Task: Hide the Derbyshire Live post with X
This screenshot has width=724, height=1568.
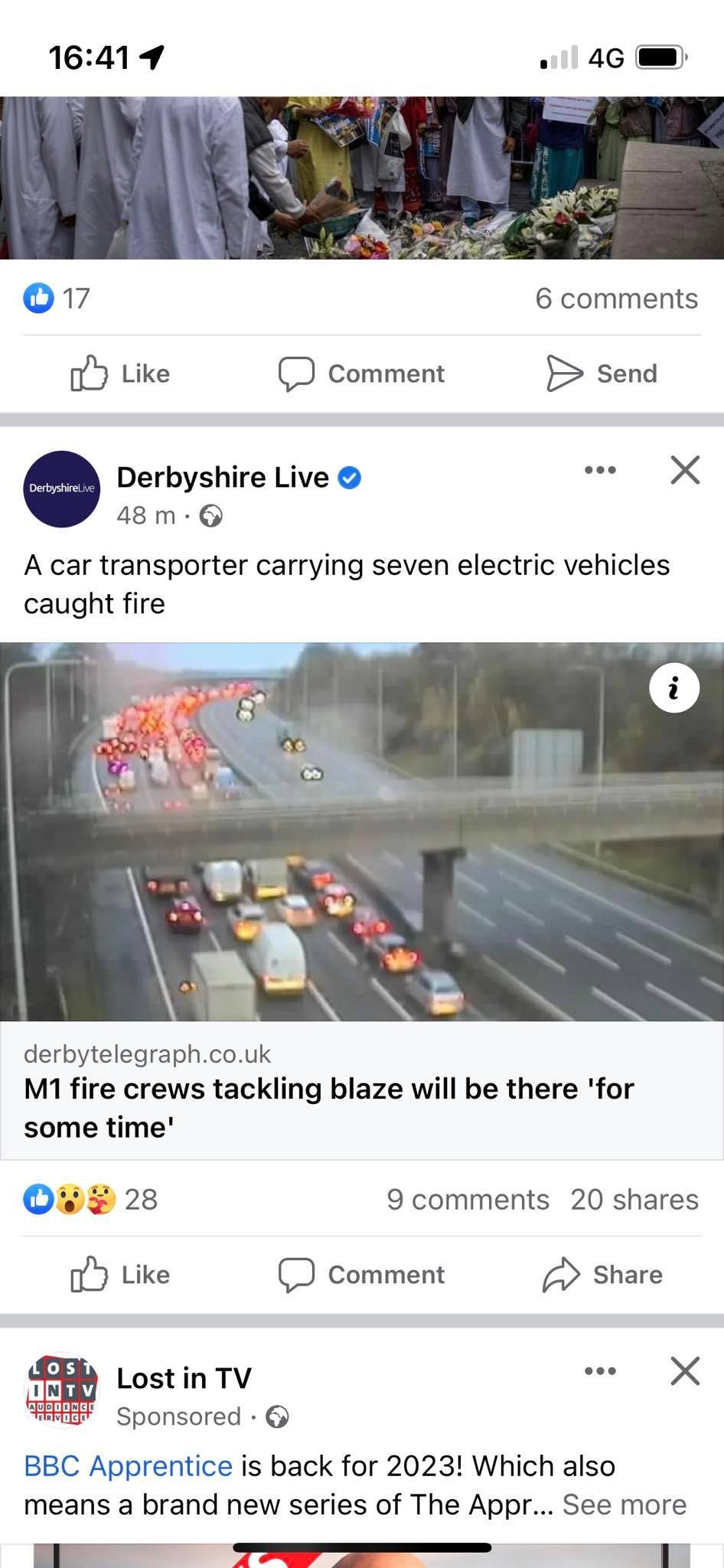Action: point(685,470)
